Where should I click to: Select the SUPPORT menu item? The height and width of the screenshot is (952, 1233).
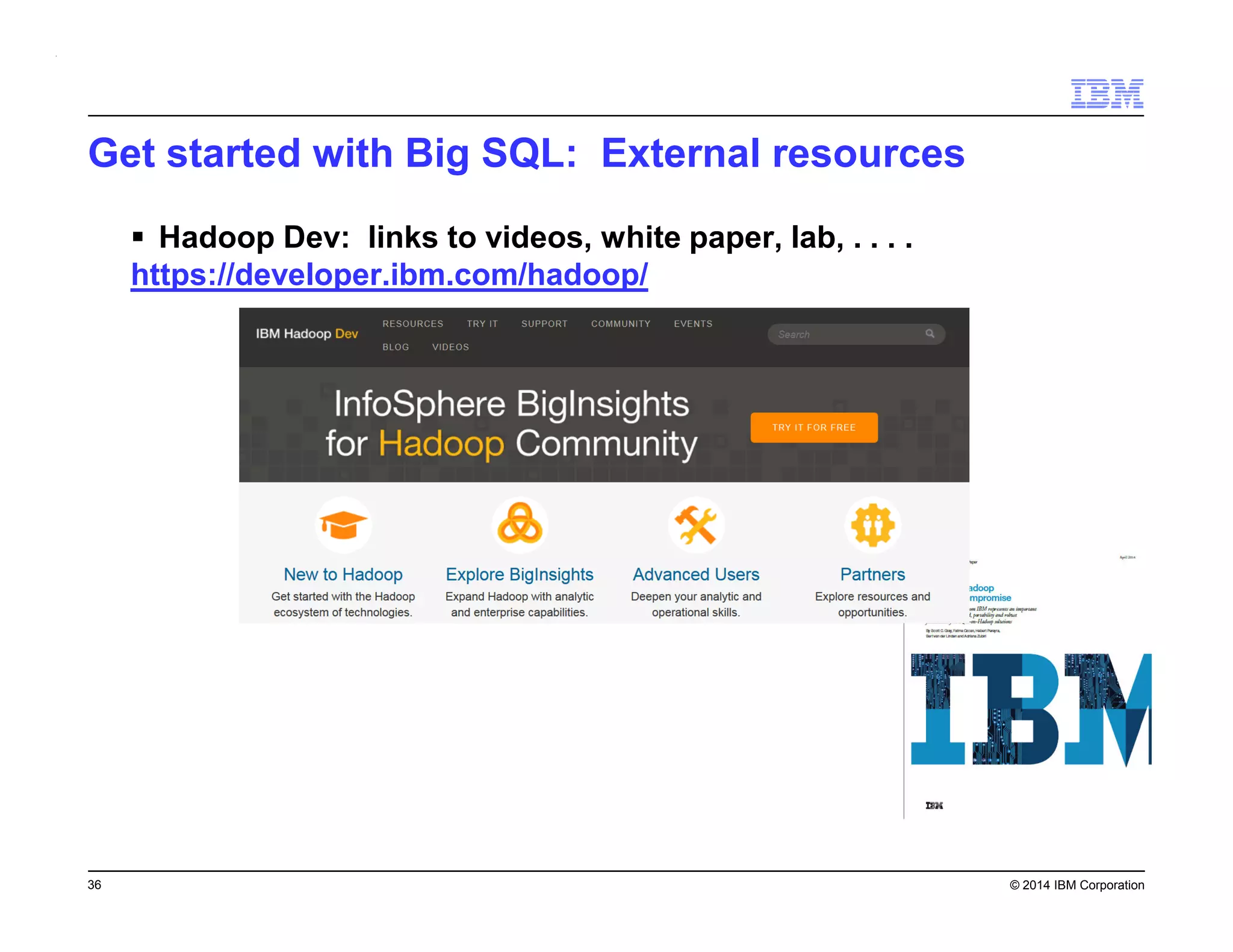click(544, 324)
